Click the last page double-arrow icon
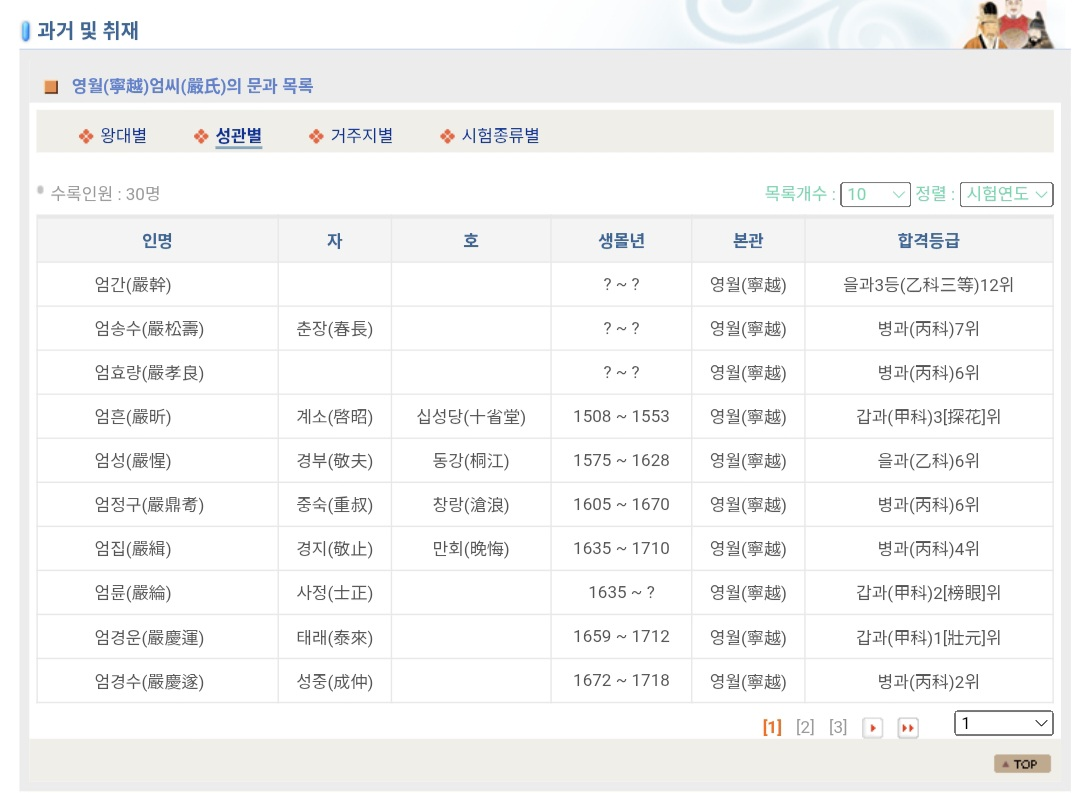Image resolution: width=1080 pixels, height=793 pixels. pos(908,728)
